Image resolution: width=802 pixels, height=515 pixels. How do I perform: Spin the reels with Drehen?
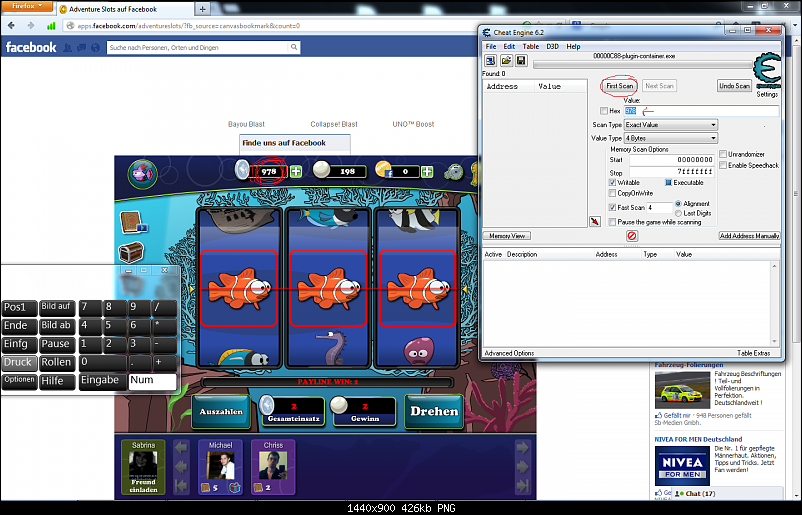[434, 411]
